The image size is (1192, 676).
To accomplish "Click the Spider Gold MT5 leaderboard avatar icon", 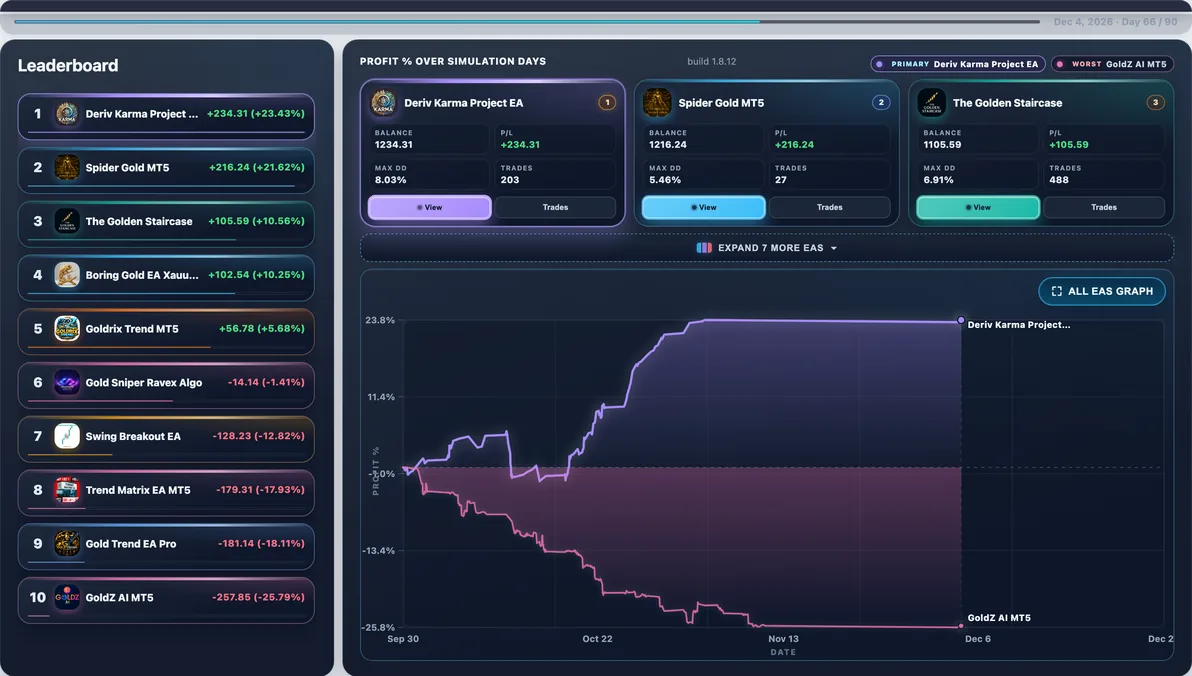I will (67, 167).
